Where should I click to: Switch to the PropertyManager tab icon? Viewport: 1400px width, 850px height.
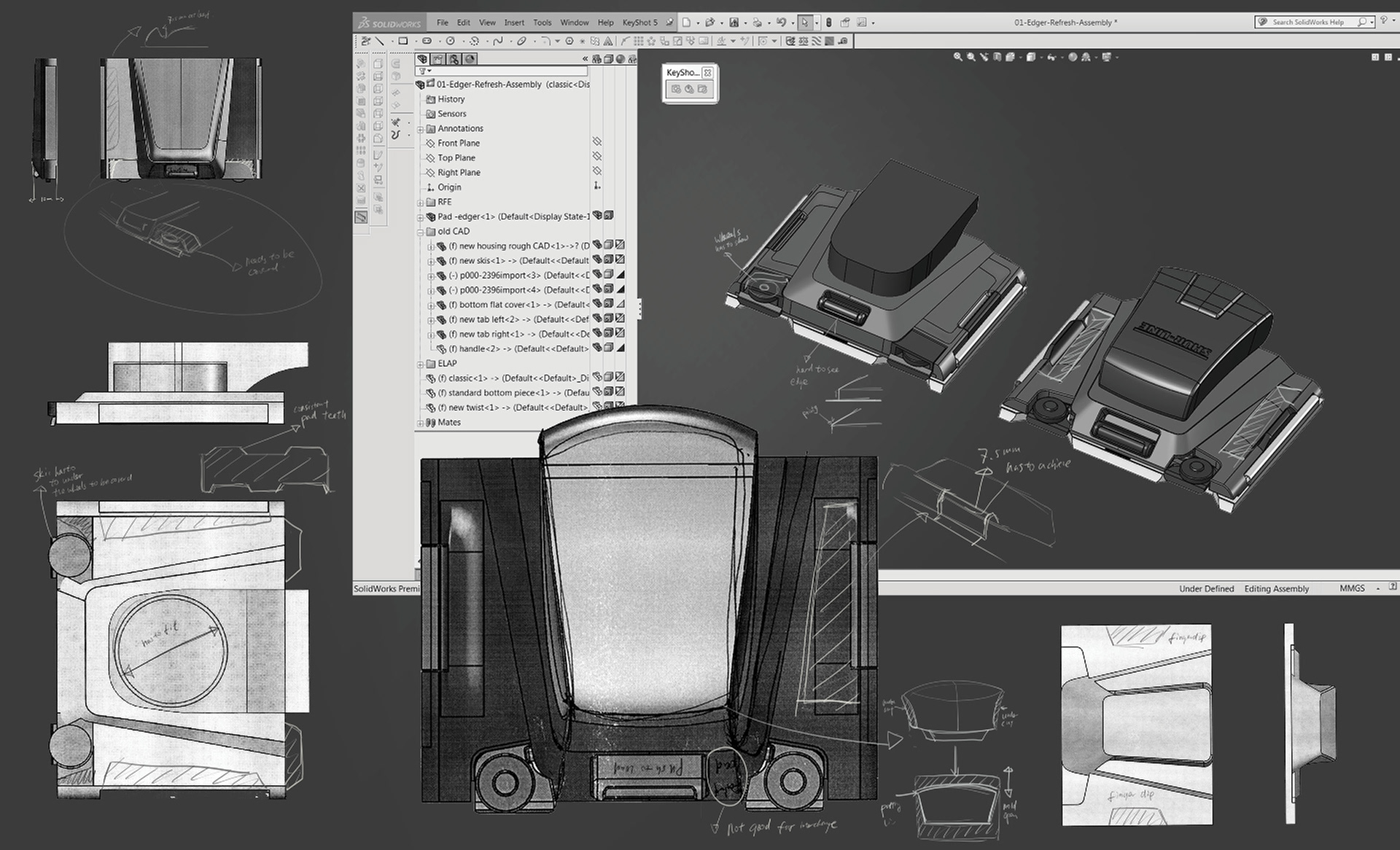pyautogui.click(x=437, y=59)
